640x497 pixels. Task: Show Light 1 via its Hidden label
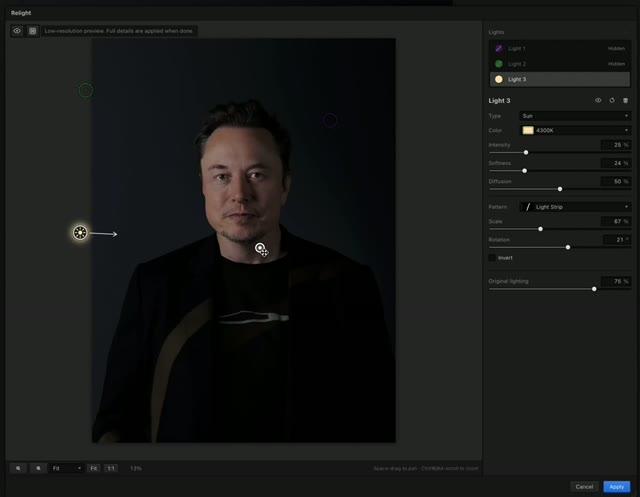coord(616,49)
